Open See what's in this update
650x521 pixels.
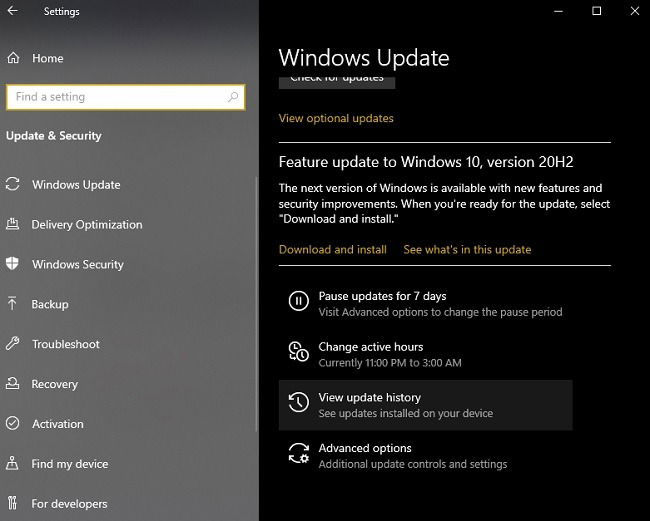pyautogui.click(x=467, y=250)
